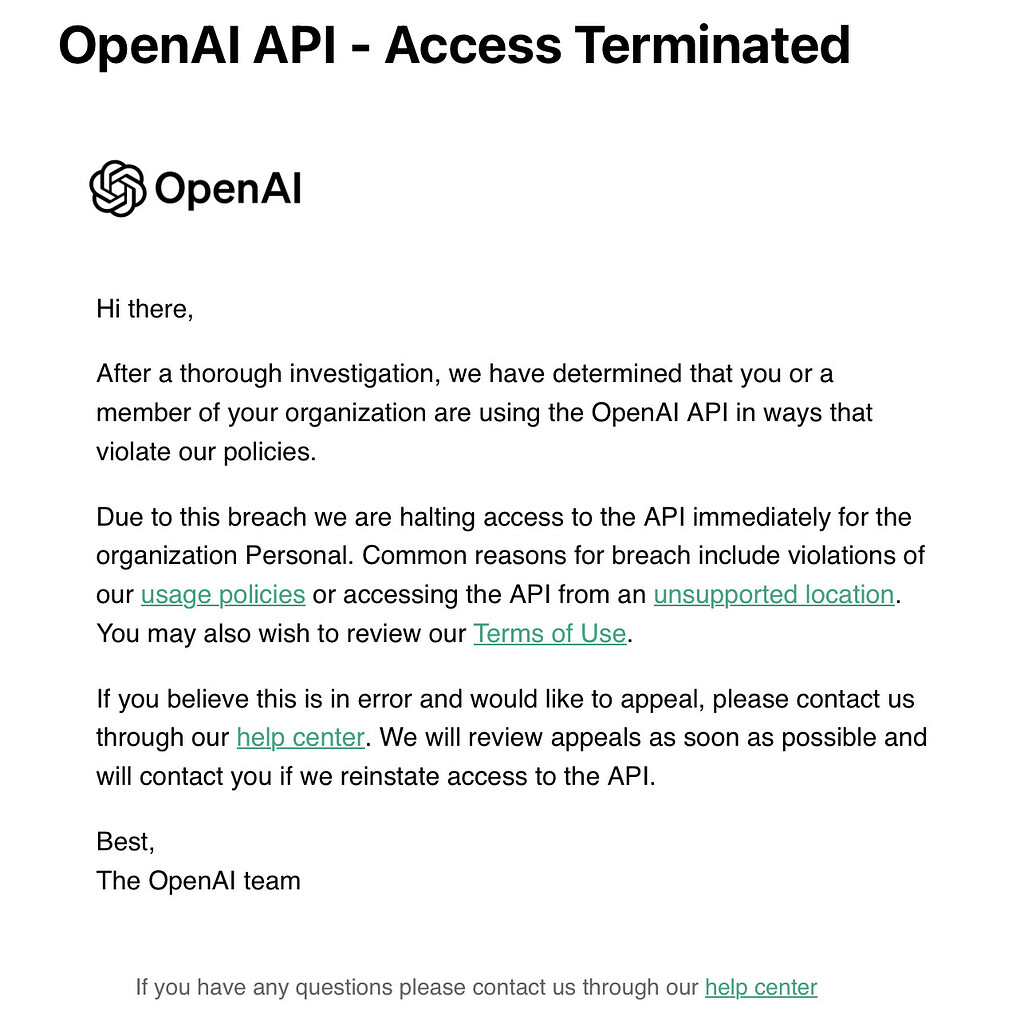Viewport: 1024px width, 1012px height.
Task: Click the 'OpenAI API - Access Terminated' heading
Action: click(x=455, y=45)
